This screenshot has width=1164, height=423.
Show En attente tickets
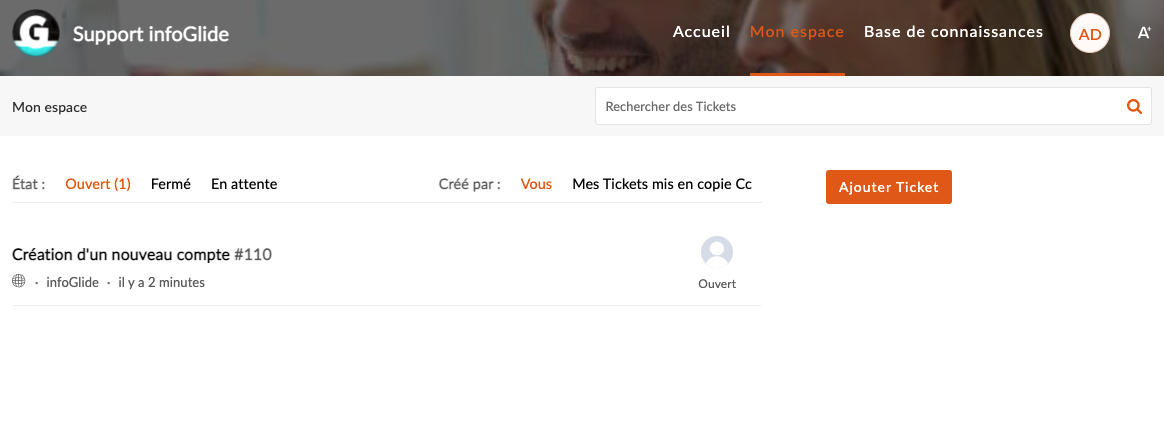(x=244, y=184)
